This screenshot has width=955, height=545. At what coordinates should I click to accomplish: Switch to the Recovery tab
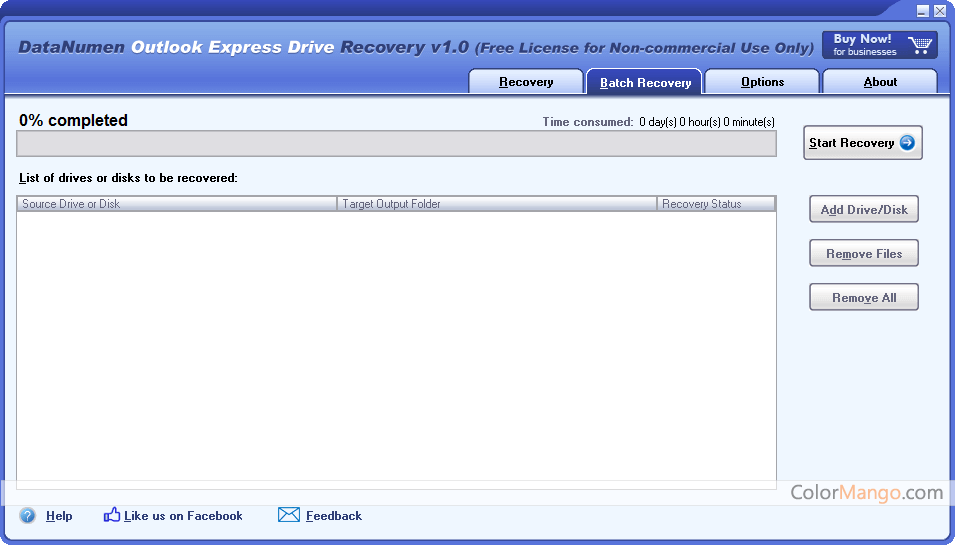[526, 82]
